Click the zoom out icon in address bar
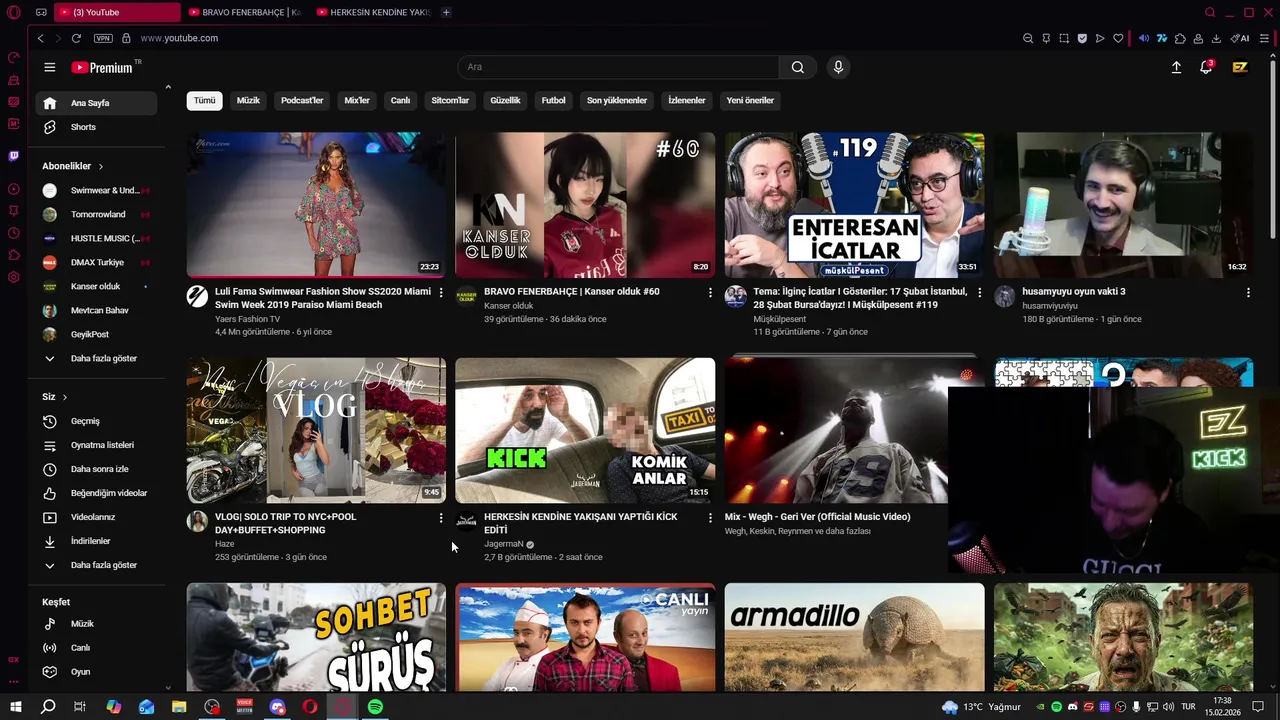This screenshot has width=1280, height=720. 1028,38
